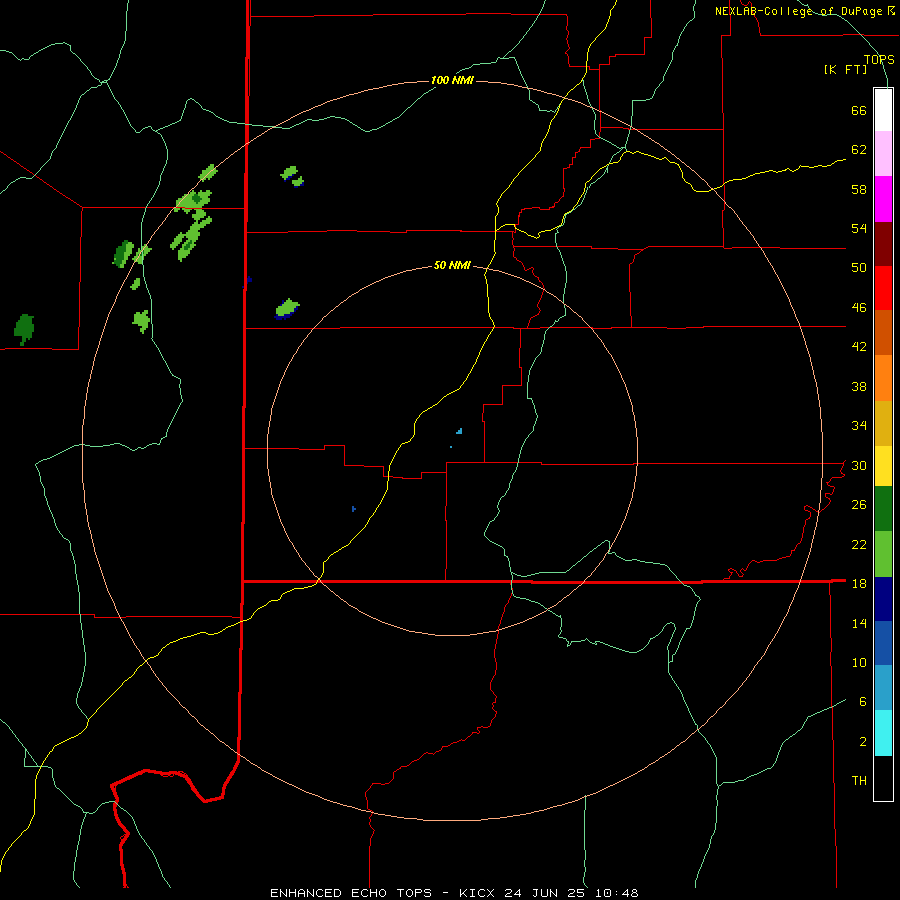Click the 14 legend value

[859, 623]
